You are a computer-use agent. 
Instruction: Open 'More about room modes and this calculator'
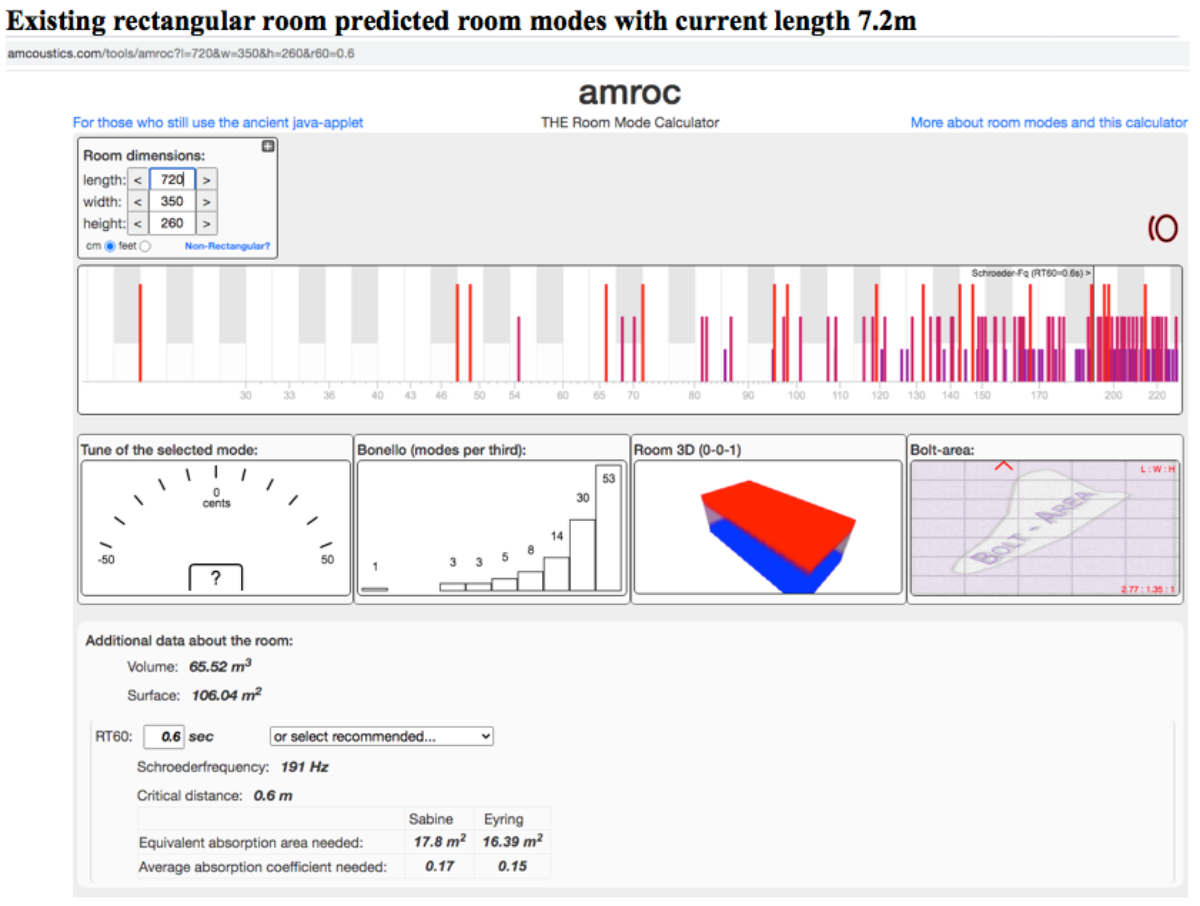(1048, 123)
